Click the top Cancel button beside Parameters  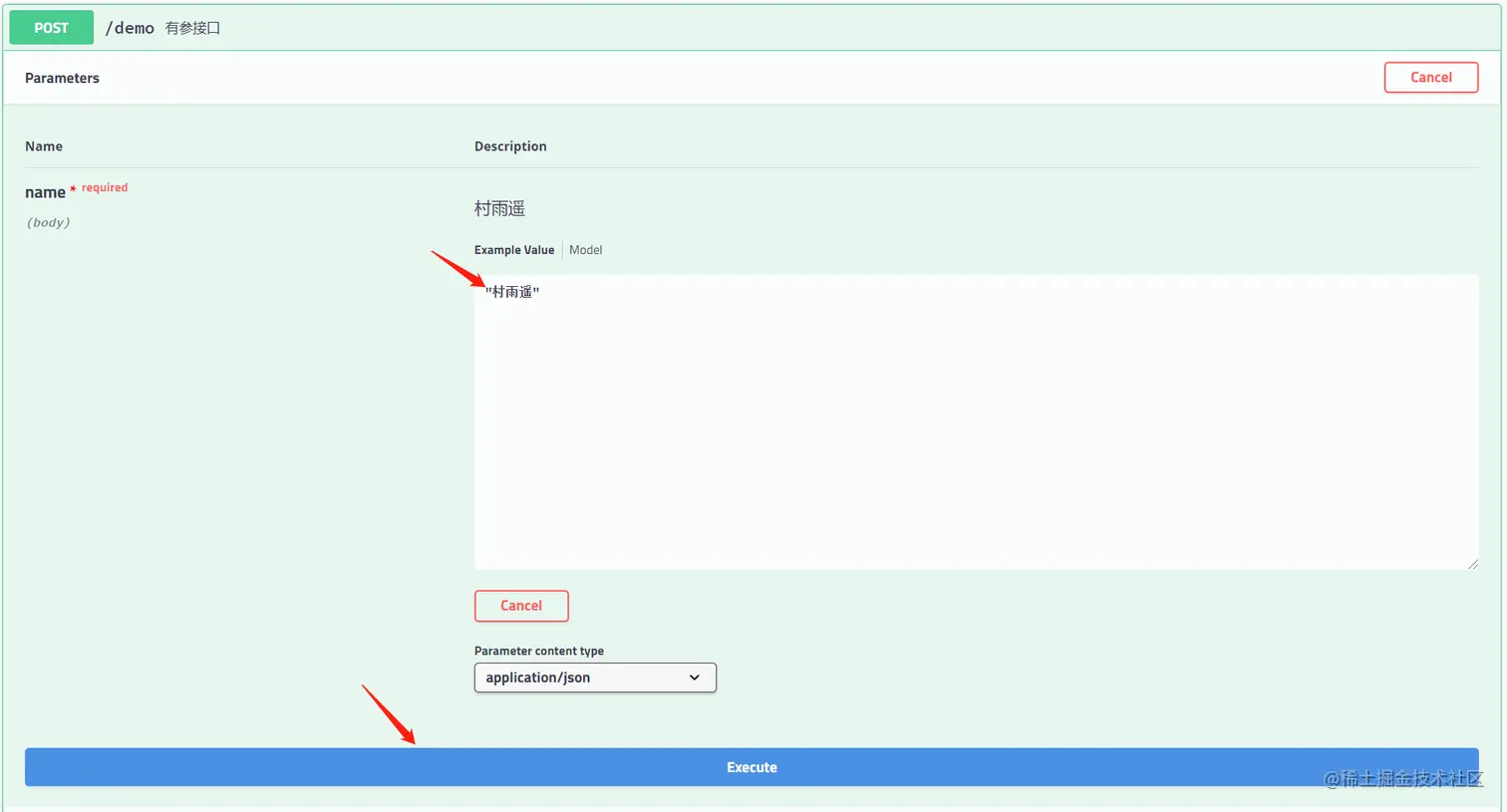point(1430,78)
